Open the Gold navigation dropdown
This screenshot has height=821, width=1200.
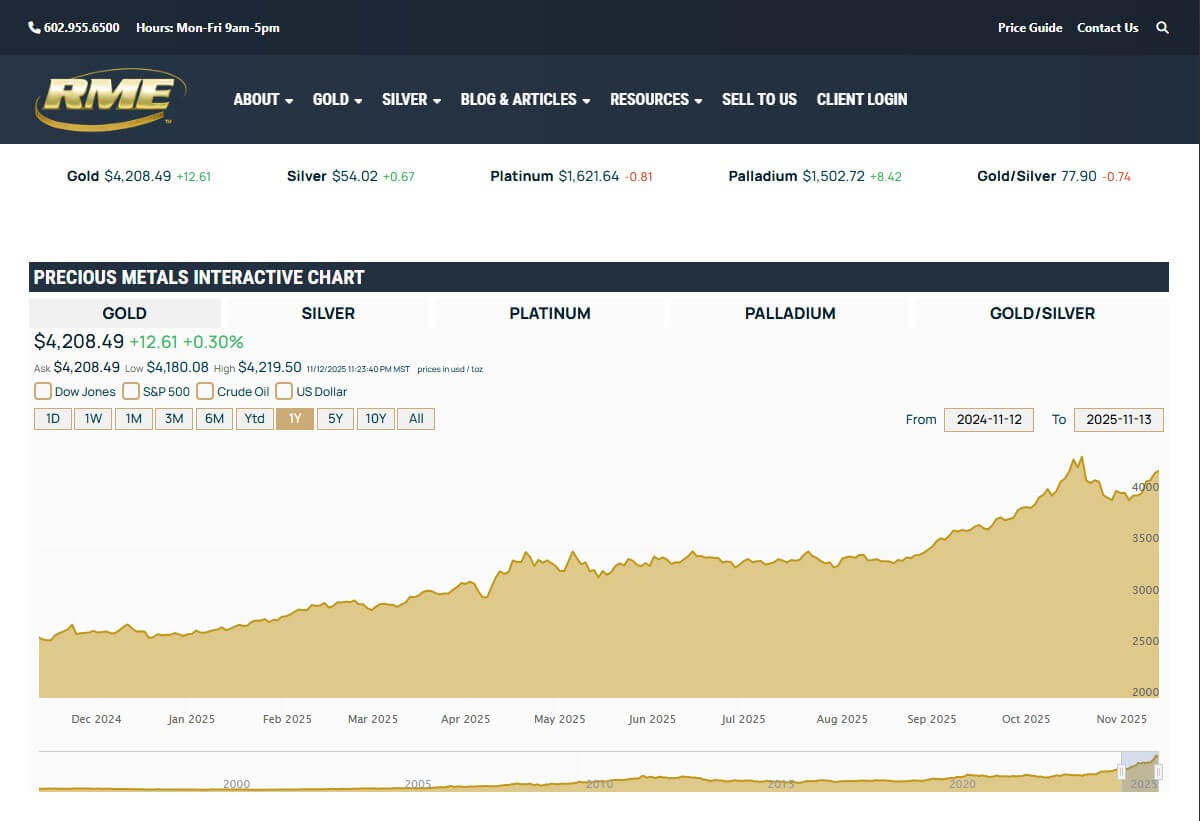pyautogui.click(x=337, y=99)
